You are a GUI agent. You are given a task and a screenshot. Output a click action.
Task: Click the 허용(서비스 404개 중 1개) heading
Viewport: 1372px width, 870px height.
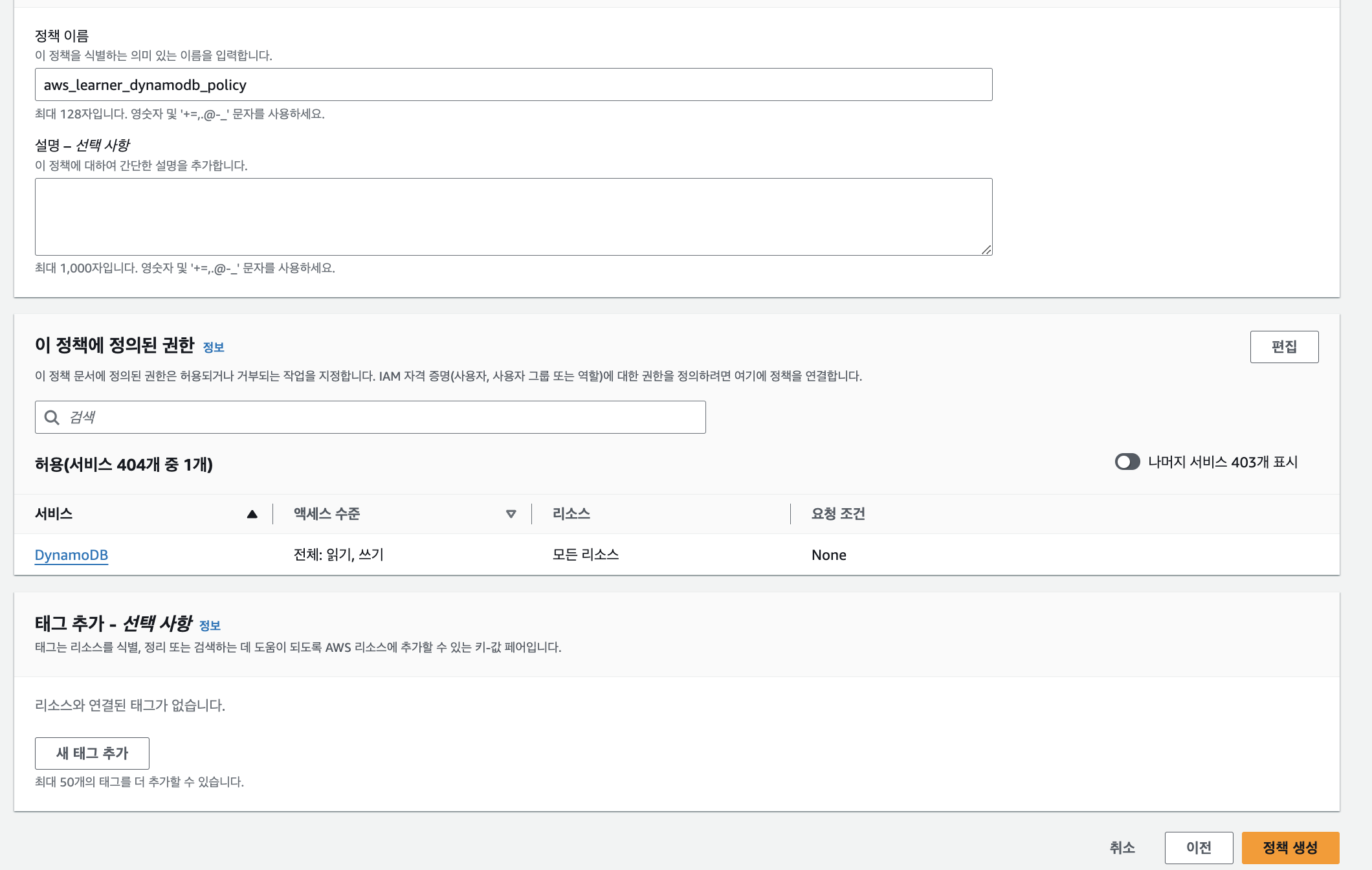[124, 465]
